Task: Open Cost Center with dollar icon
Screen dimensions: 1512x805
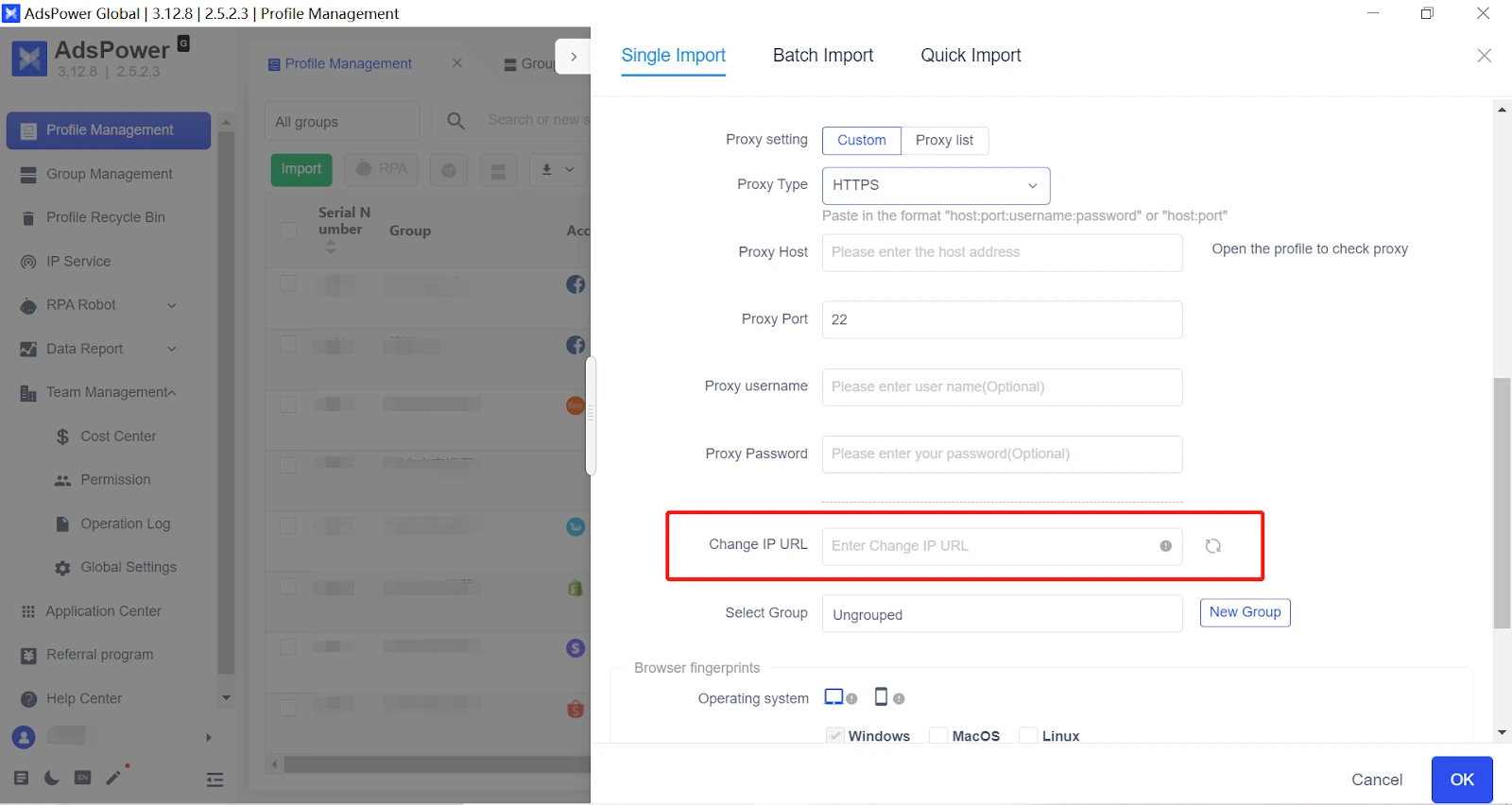Action: (x=106, y=437)
